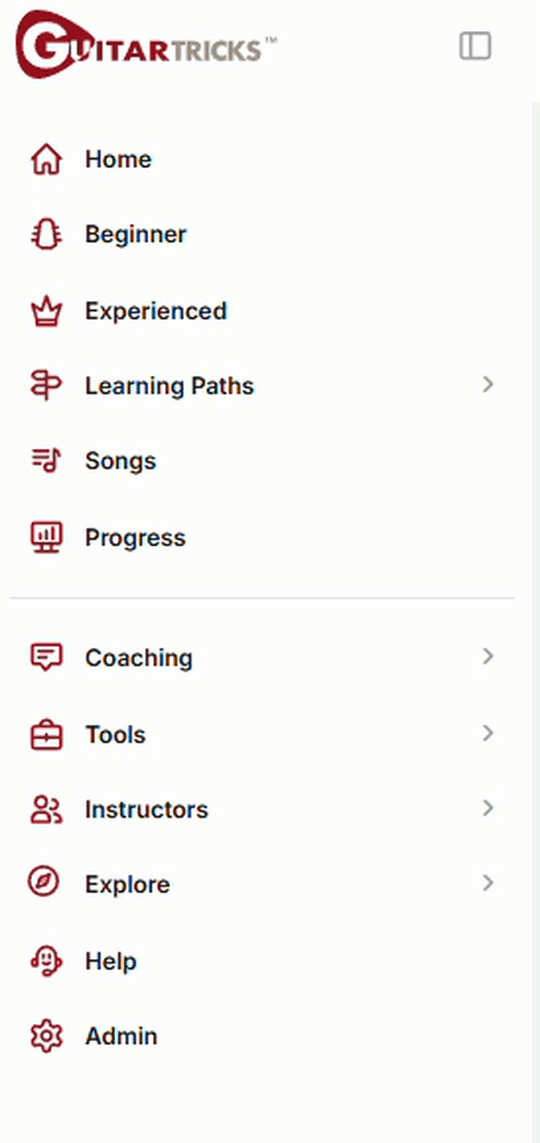
Task: Click the Home house icon
Action: (46, 160)
